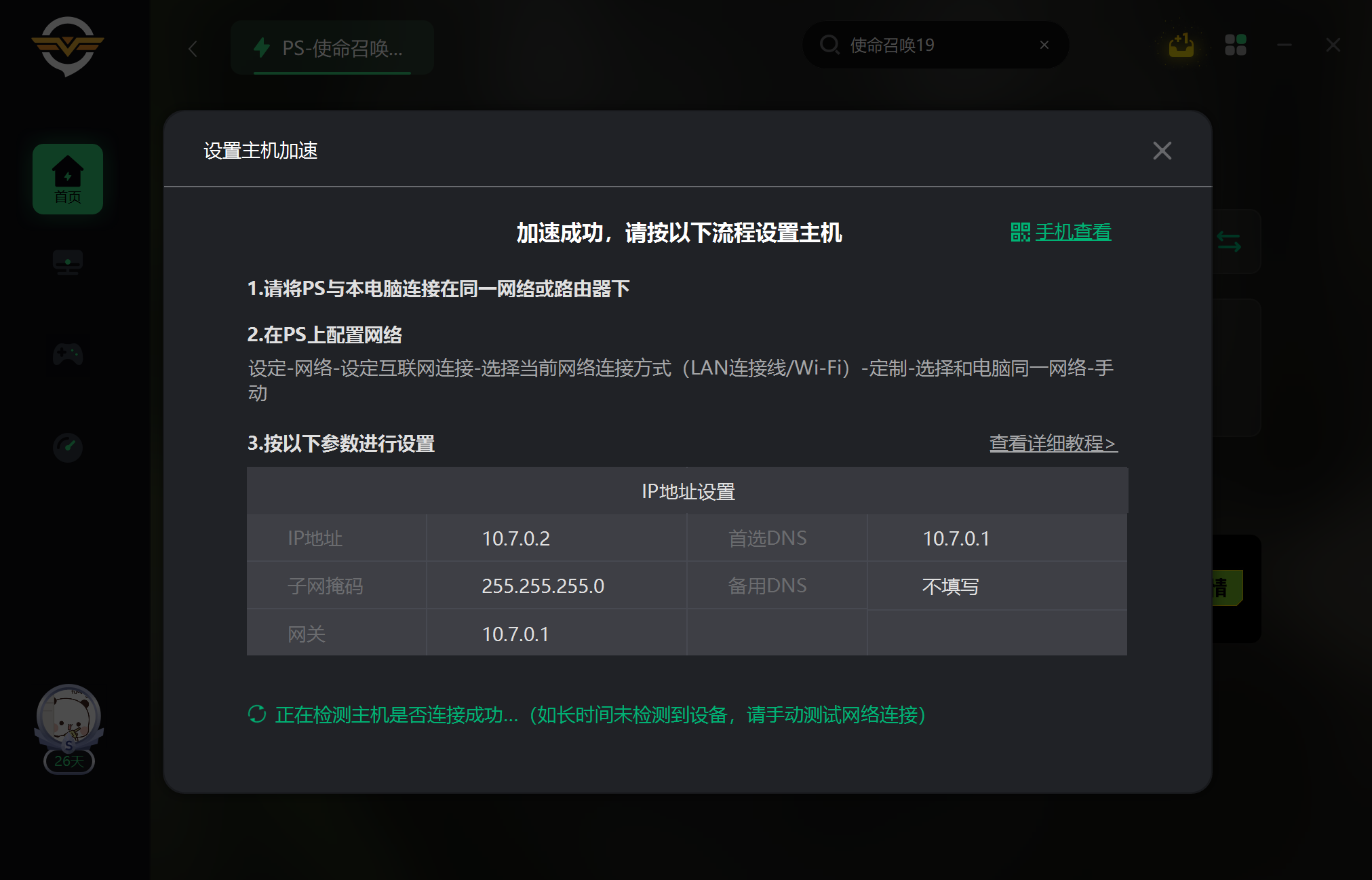The height and width of the screenshot is (880, 1372).
Task: Open the 手机查看 link
Action: [x=1074, y=232]
